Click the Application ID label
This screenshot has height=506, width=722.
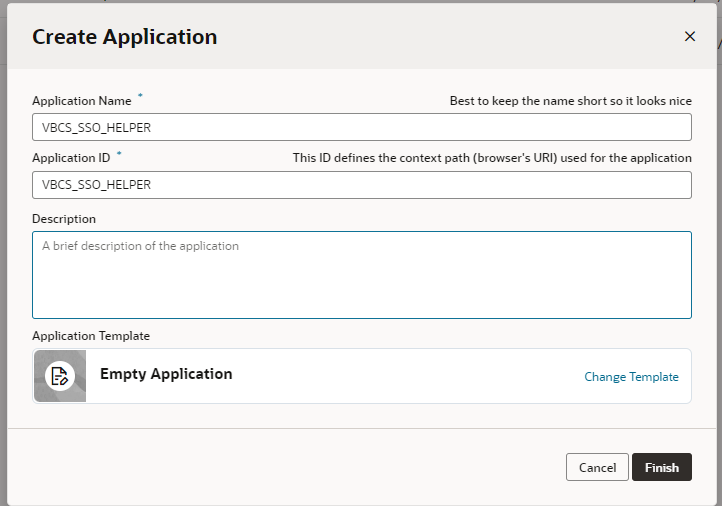[70, 158]
